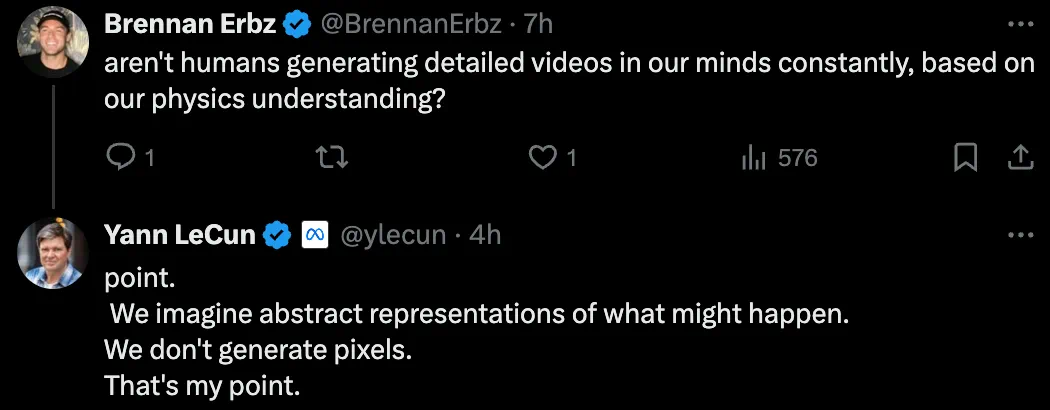Reply to Brennan Erbz's tweet
The width and height of the screenshot is (1050, 410).
pos(120,157)
